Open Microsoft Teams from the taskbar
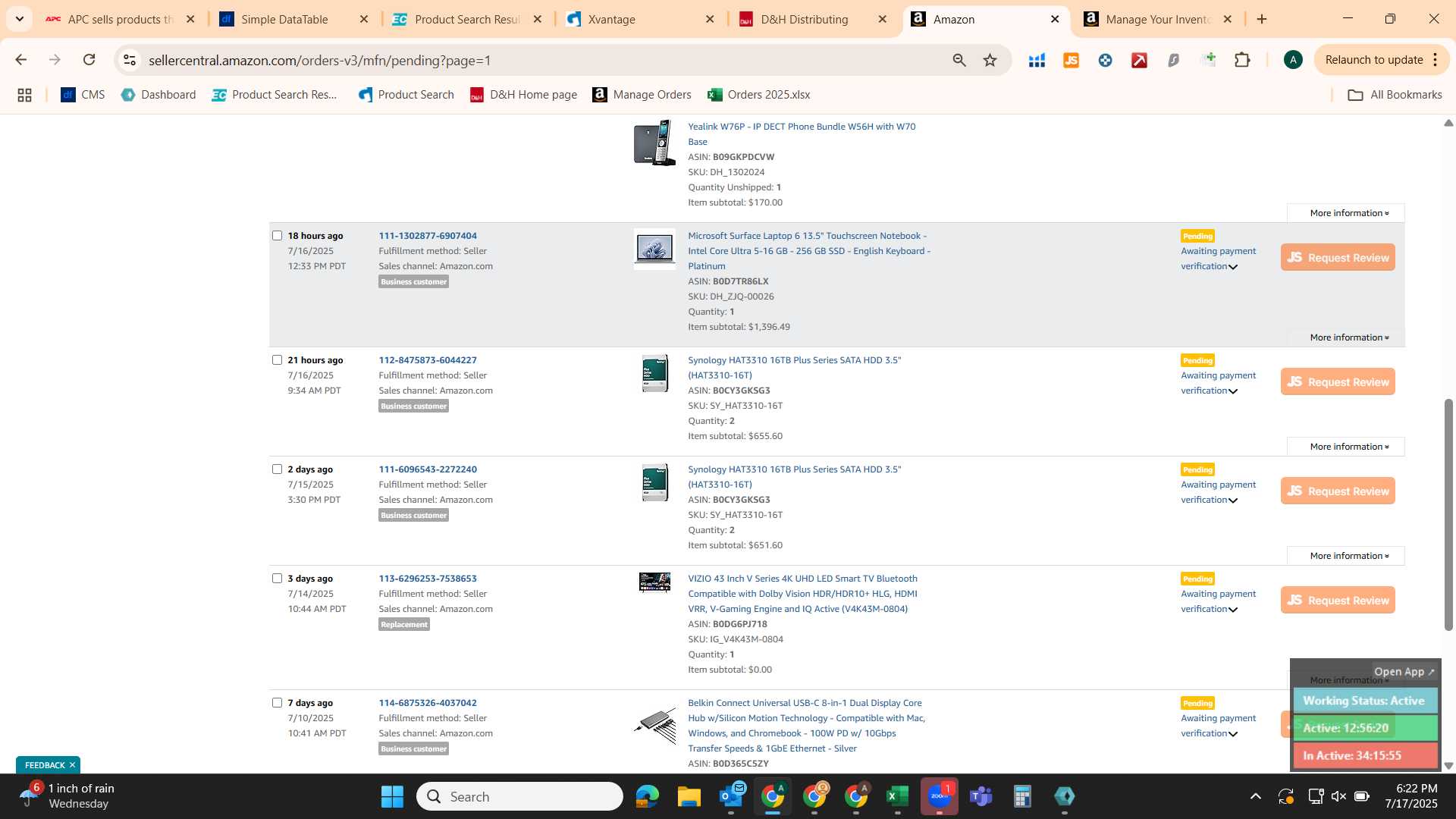 981,796
